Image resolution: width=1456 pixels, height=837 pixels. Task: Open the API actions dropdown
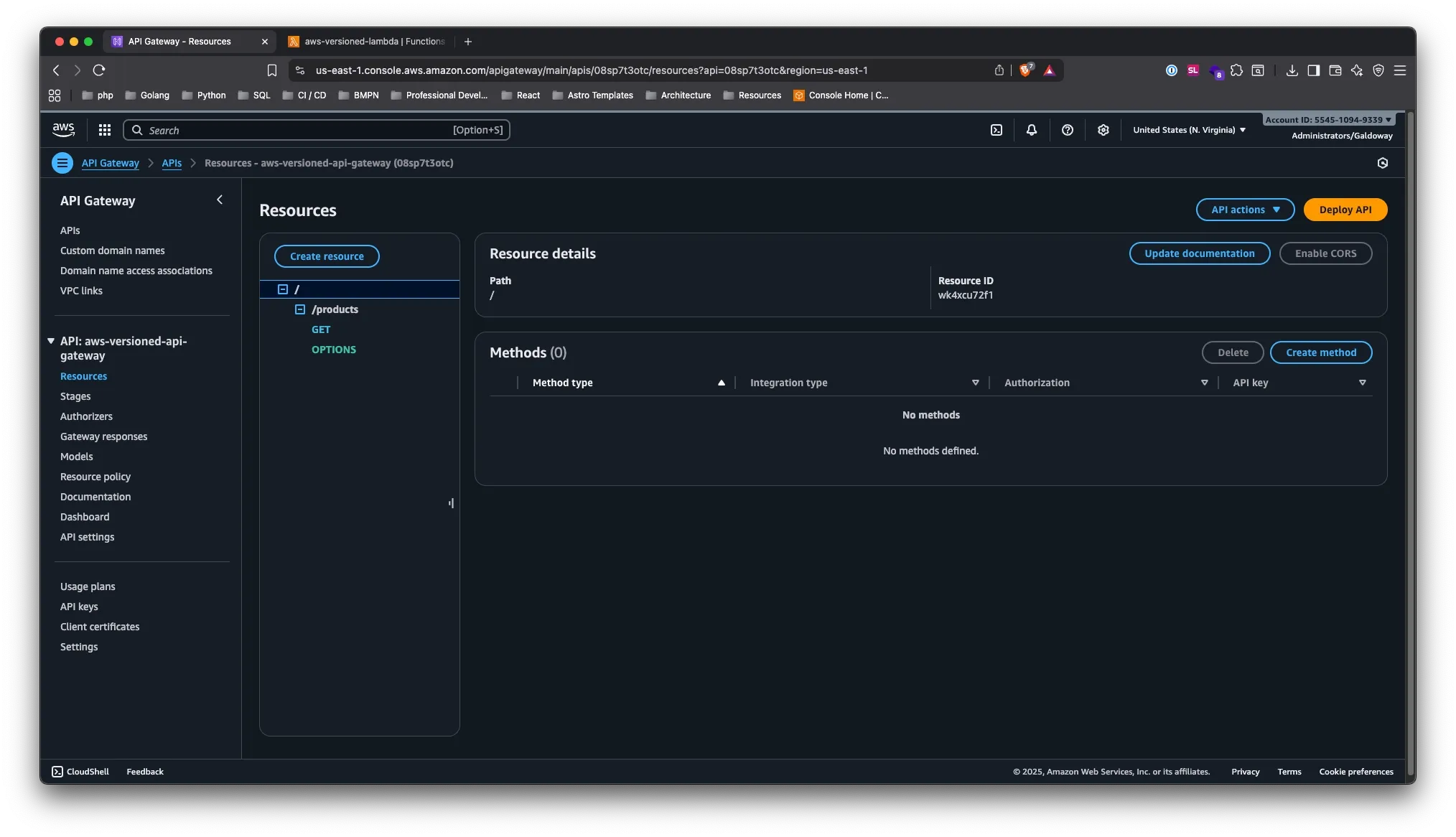tap(1244, 210)
